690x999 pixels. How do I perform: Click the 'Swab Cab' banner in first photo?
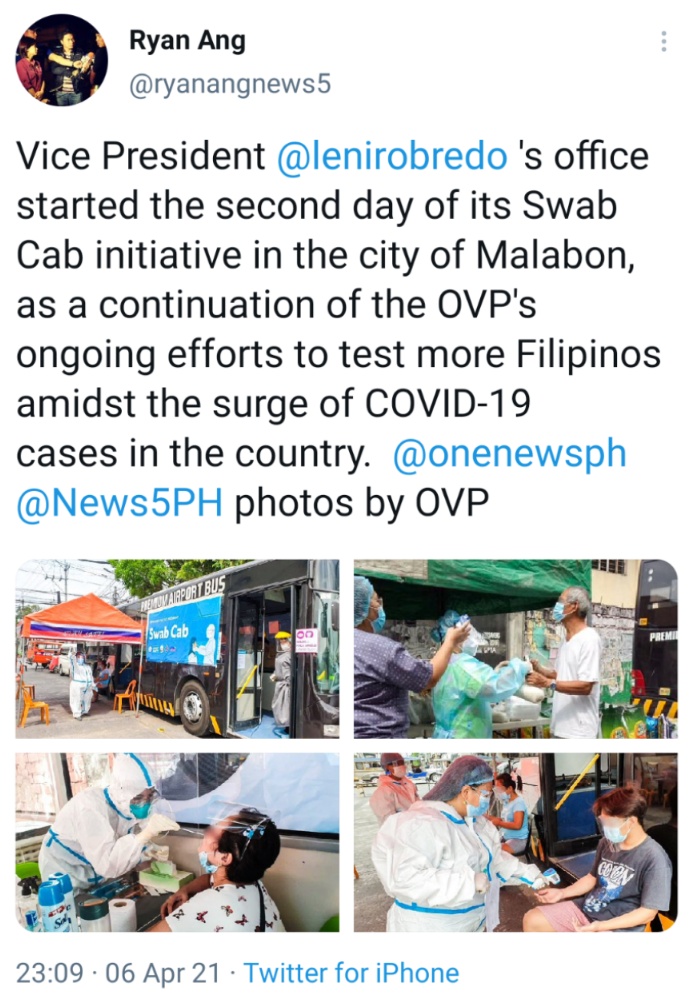click(x=184, y=631)
